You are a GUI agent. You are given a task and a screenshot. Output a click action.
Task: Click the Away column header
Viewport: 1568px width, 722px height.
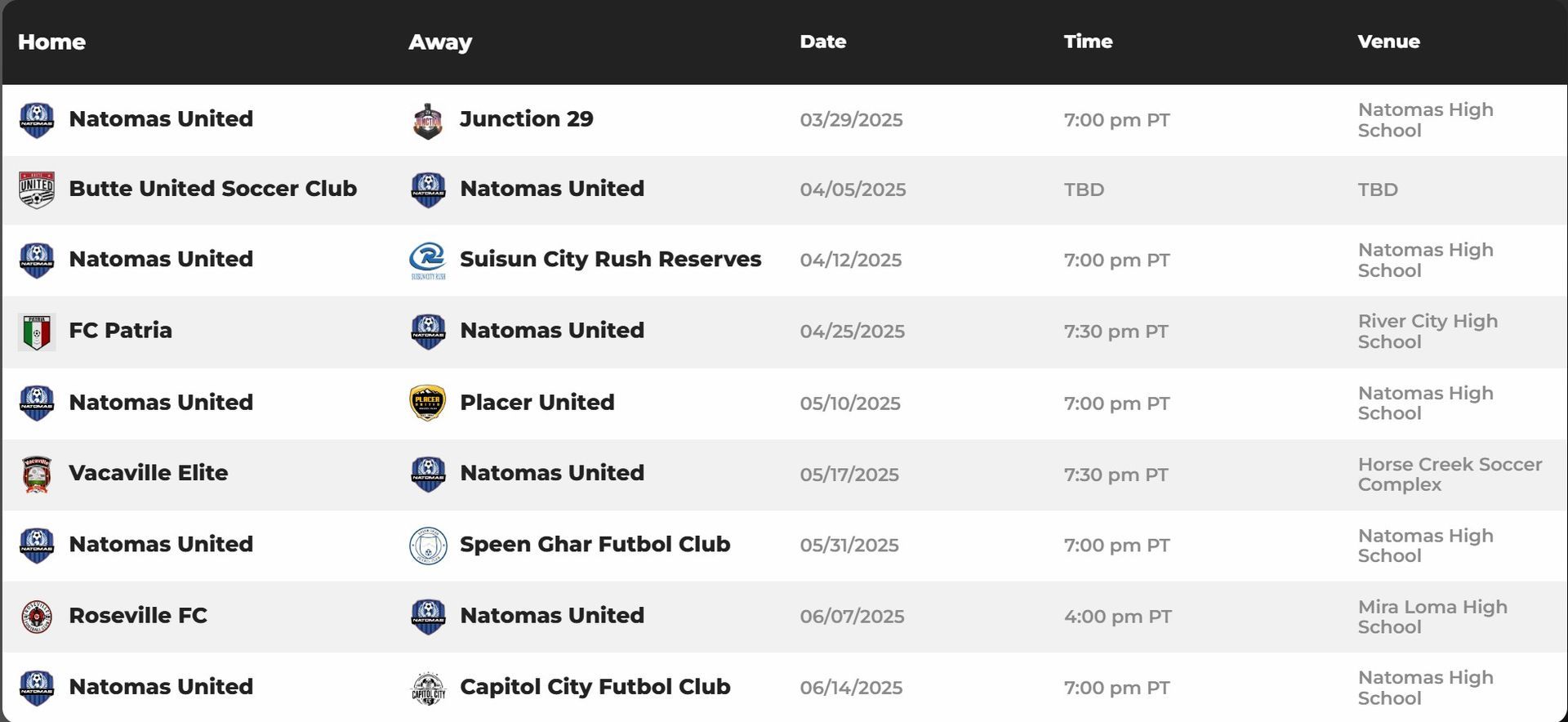440,42
